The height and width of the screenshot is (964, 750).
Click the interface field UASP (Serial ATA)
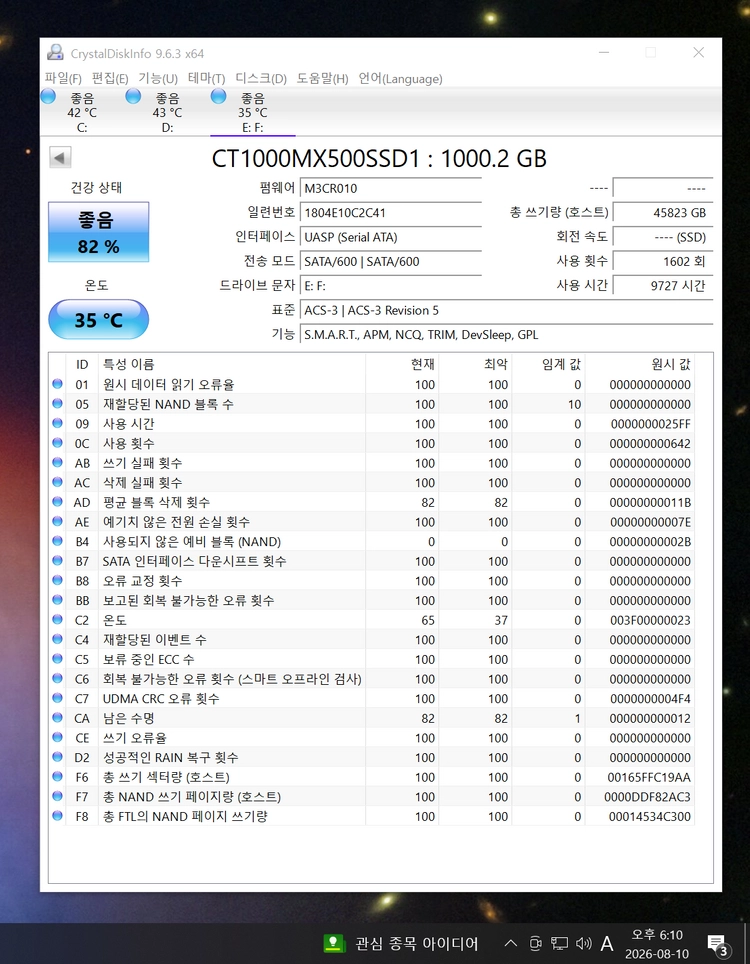point(390,237)
